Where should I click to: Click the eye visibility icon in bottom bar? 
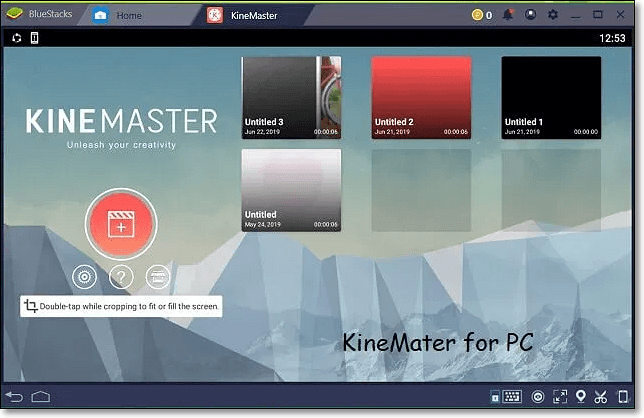[x=538, y=397]
